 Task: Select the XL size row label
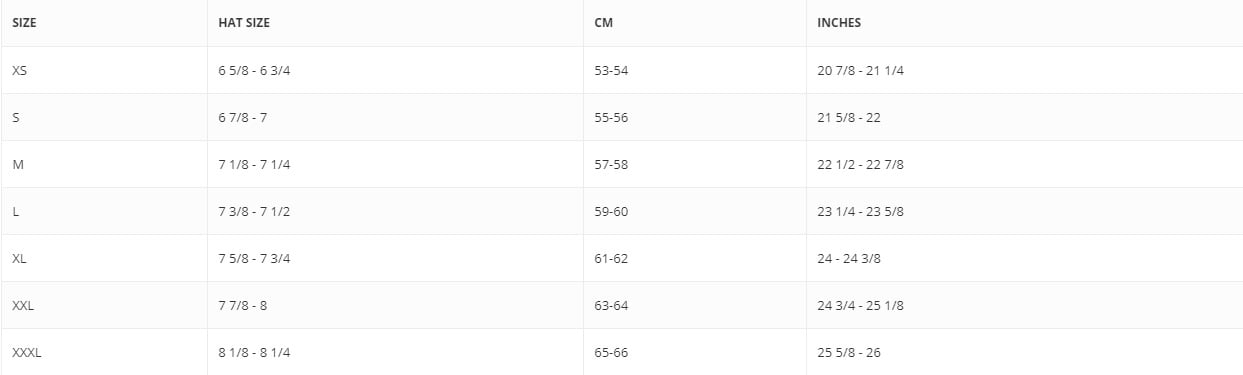pyautogui.click(x=20, y=258)
